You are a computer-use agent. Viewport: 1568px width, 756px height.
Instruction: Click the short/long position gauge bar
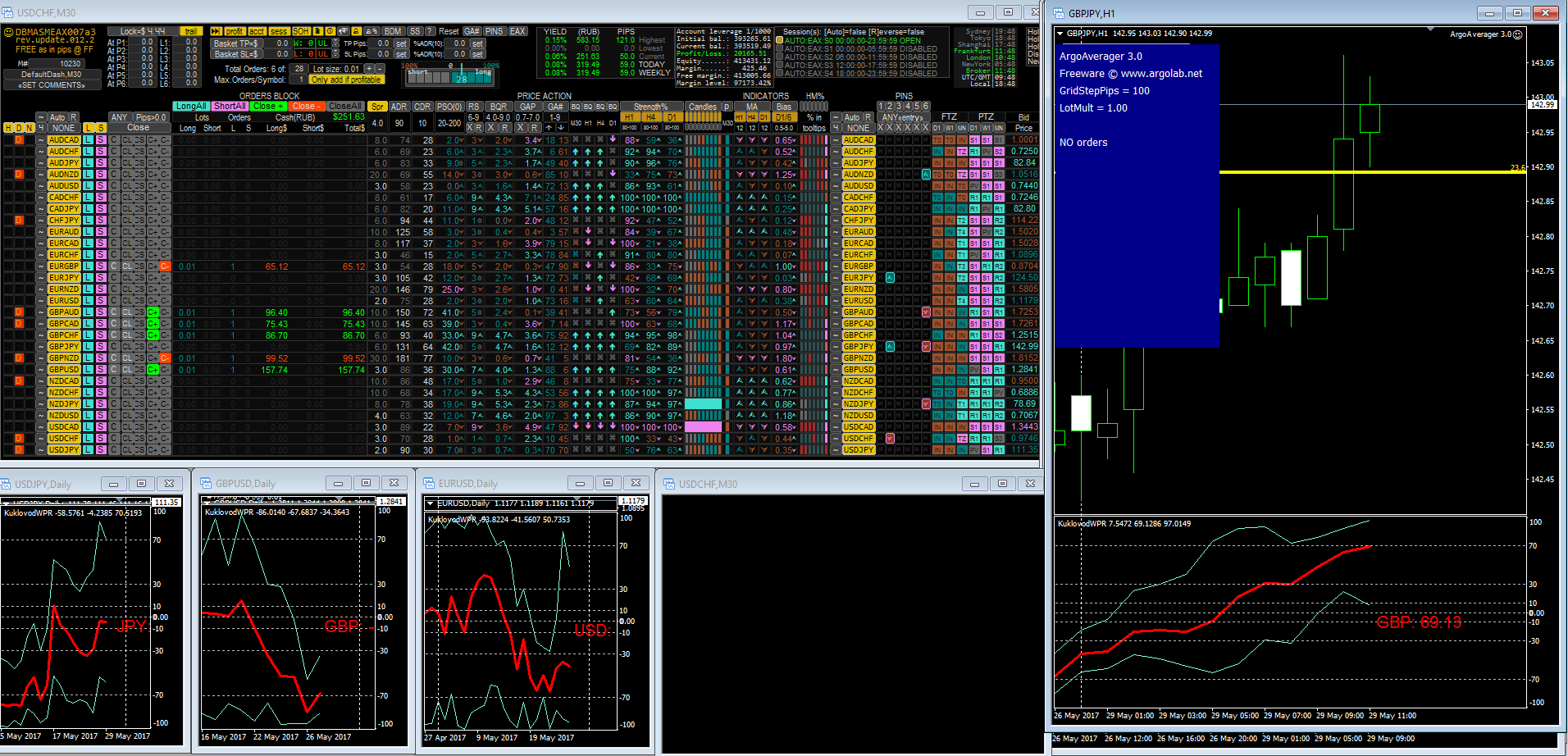tap(450, 77)
